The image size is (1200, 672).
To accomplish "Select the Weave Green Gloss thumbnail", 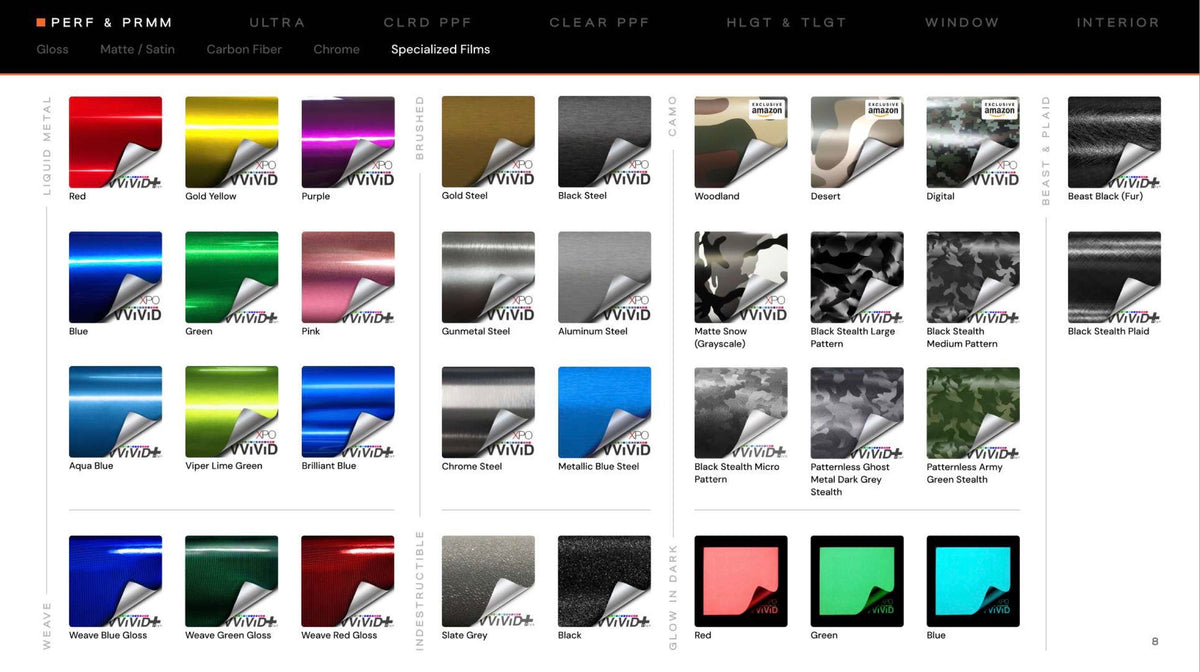I will 232,582.
